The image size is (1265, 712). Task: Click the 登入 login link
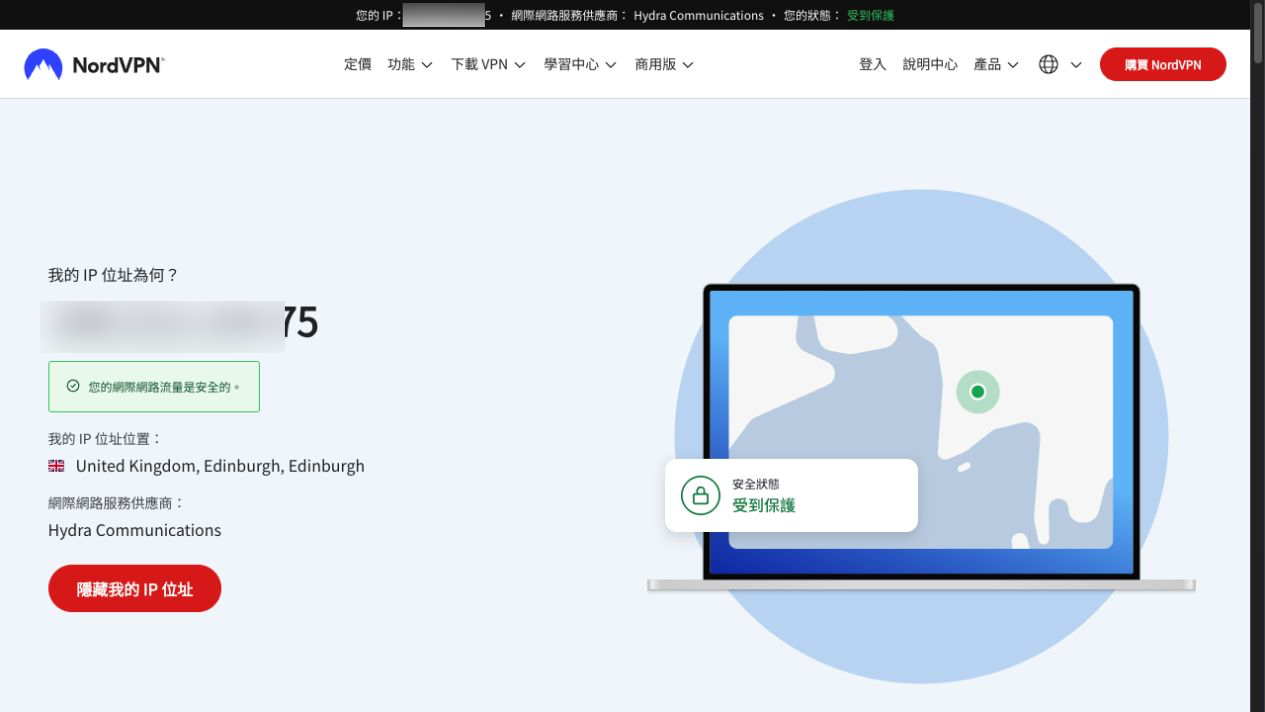[x=872, y=64]
